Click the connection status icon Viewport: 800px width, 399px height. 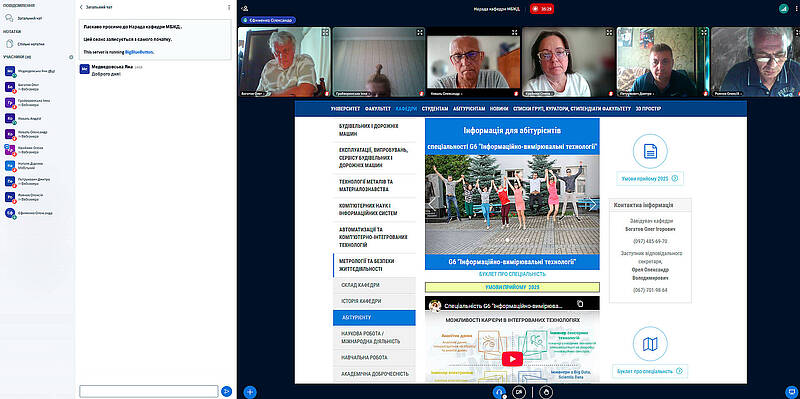[783, 8]
